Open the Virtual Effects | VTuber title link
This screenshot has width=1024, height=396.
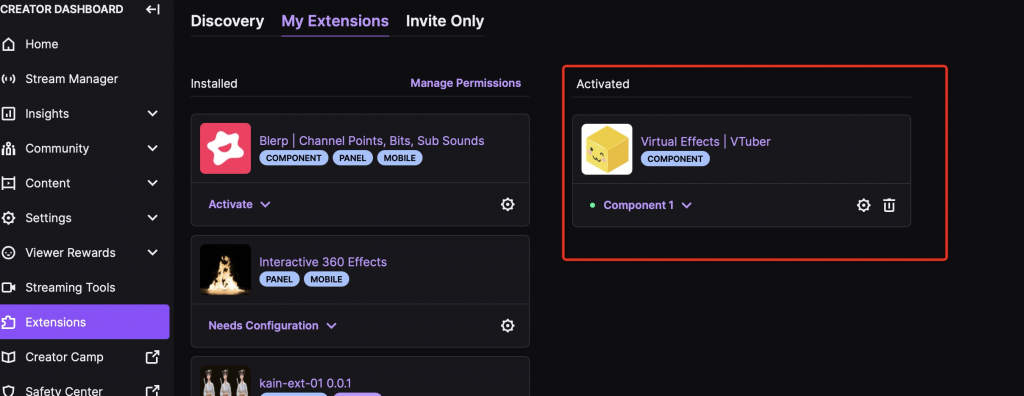point(705,141)
